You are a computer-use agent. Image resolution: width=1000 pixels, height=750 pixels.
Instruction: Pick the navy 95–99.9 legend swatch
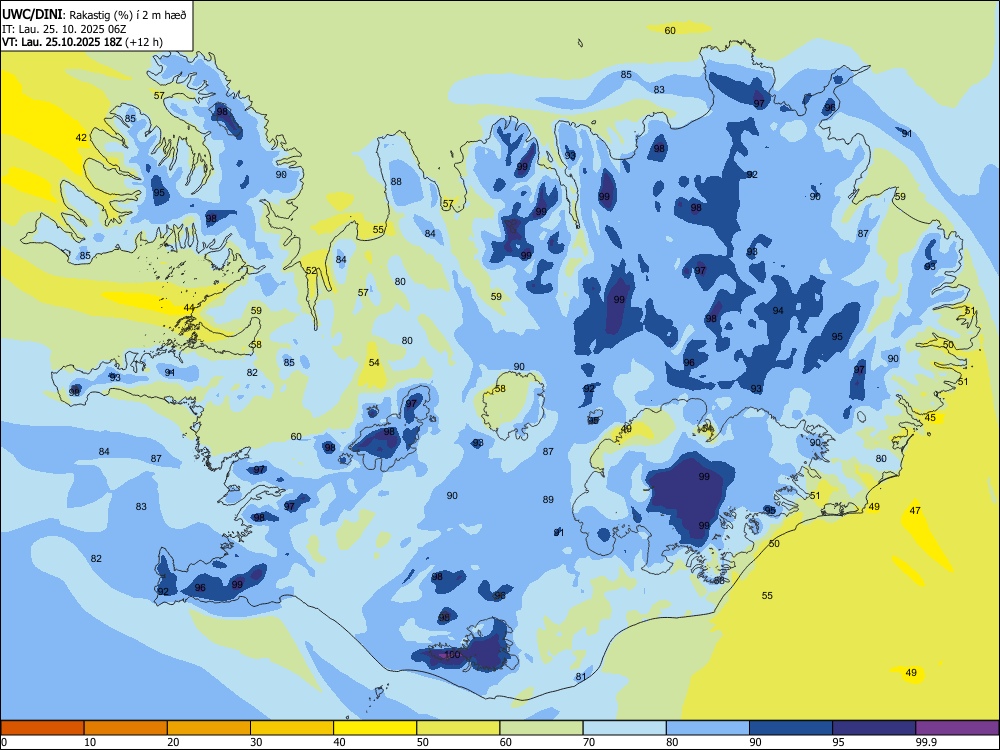874,728
